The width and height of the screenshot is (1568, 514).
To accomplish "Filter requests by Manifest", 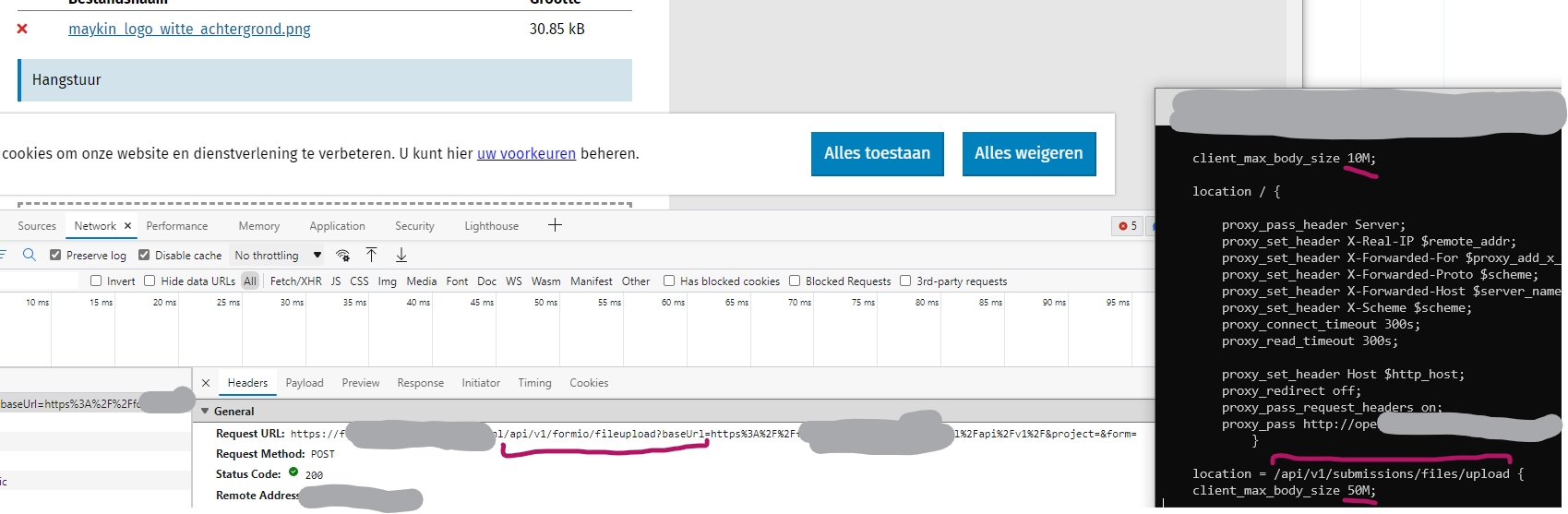I will click(592, 281).
